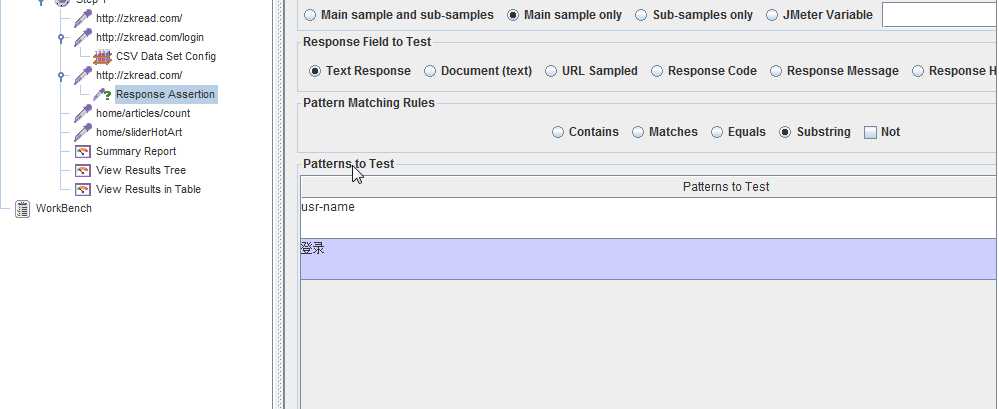999x409 pixels.
Task: Select Main sample and sub-samples
Action: point(310,15)
